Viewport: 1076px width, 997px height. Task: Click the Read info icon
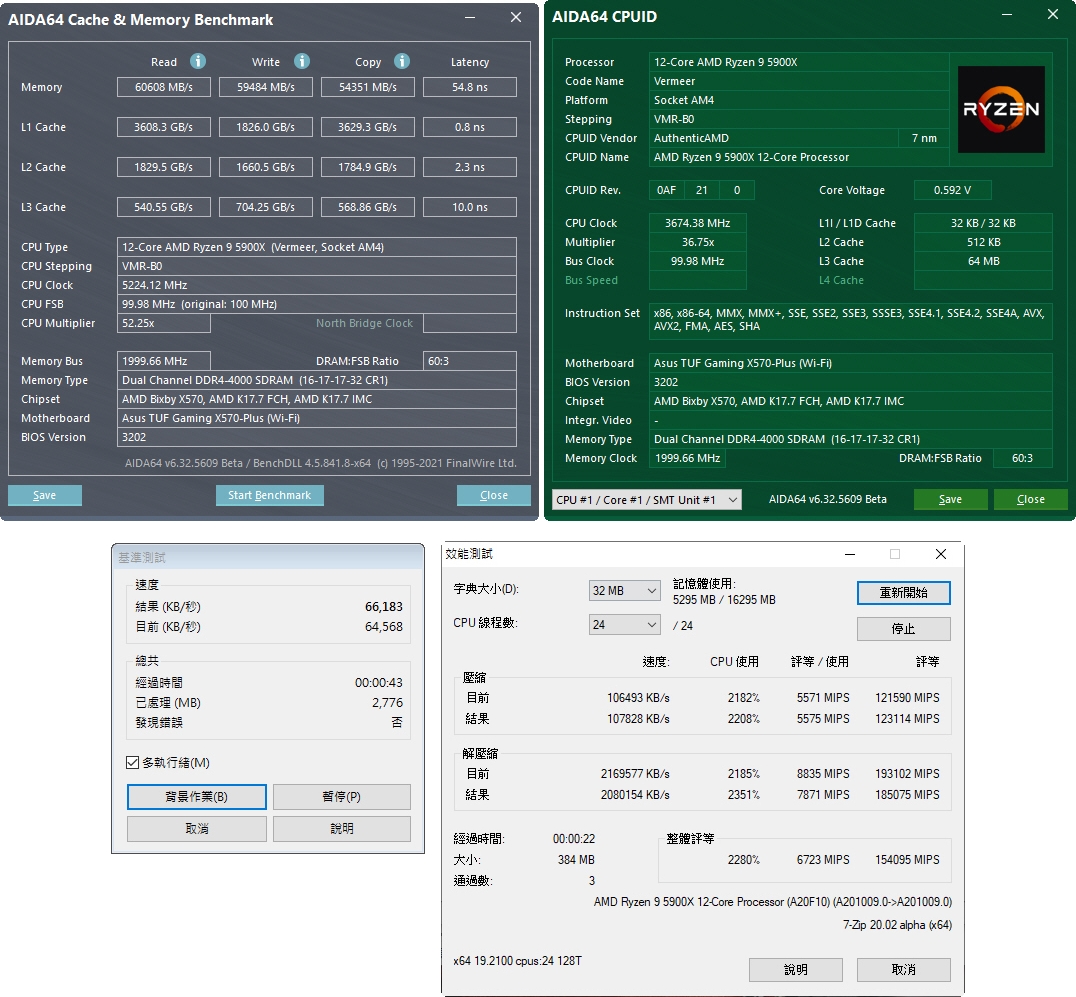click(198, 61)
